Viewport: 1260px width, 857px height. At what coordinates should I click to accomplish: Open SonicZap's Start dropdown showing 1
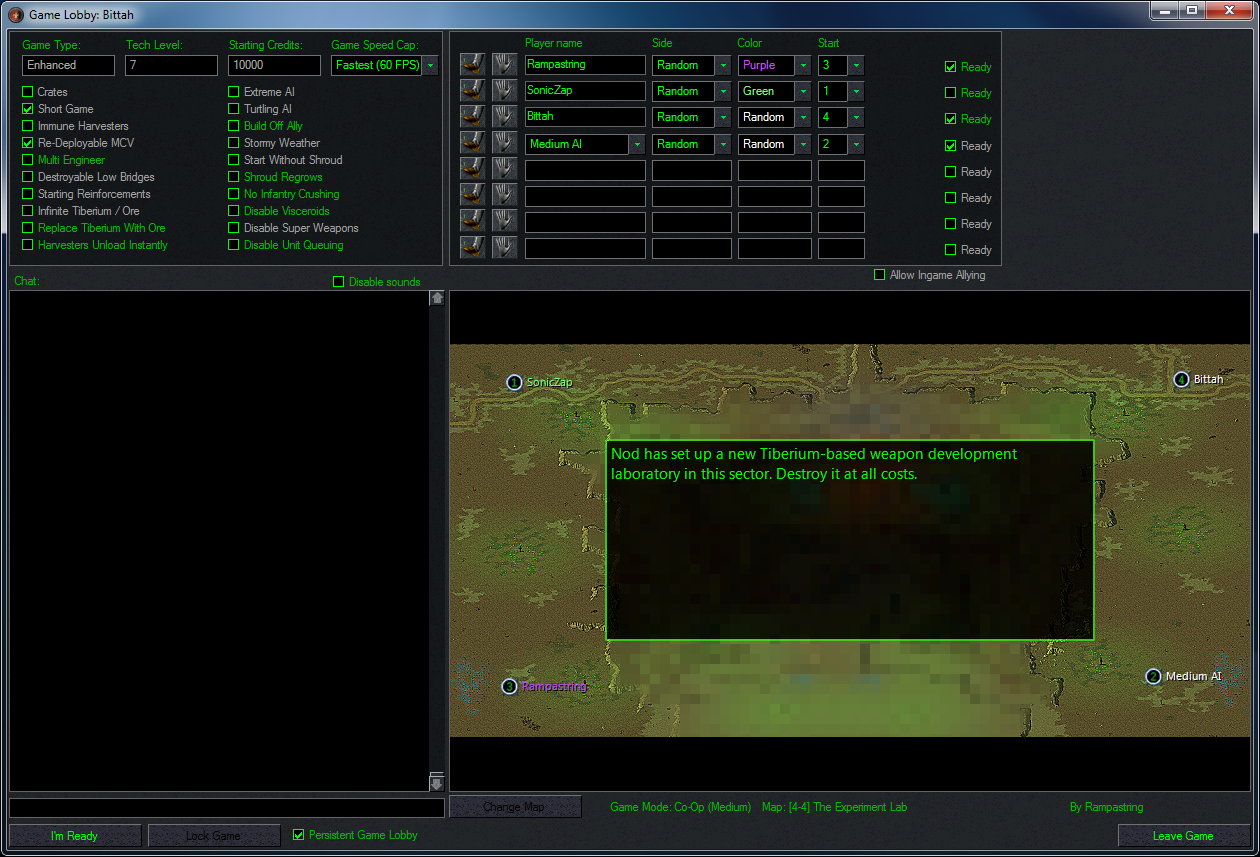point(857,91)
